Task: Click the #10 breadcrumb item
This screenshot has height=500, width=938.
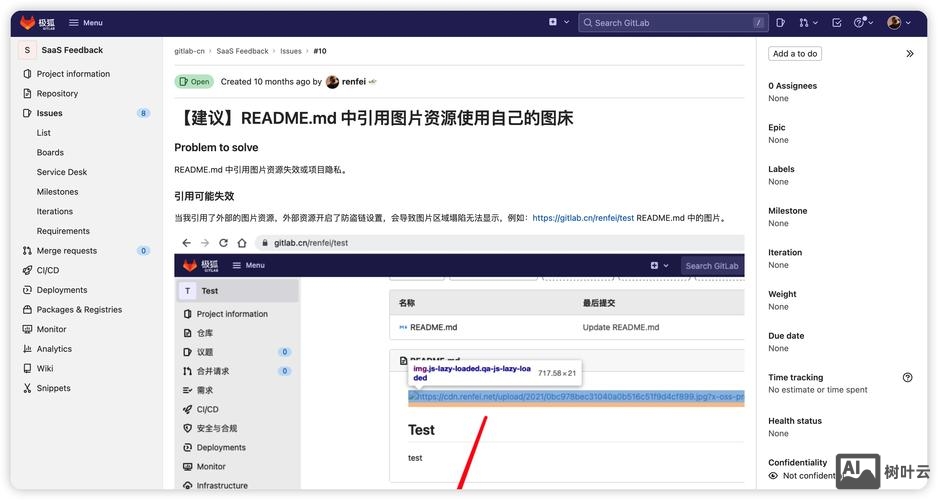Action: pos(320,51)
